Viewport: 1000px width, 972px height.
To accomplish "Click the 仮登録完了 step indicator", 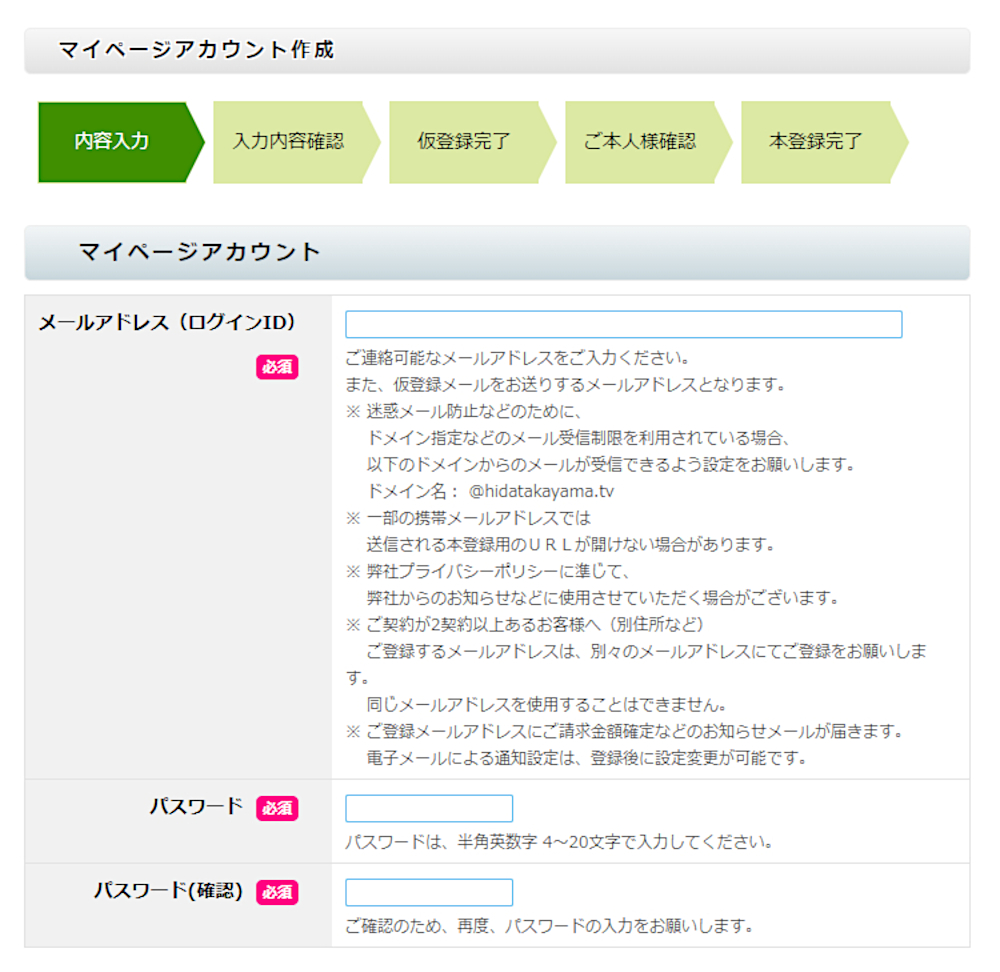I will [464, 142].
